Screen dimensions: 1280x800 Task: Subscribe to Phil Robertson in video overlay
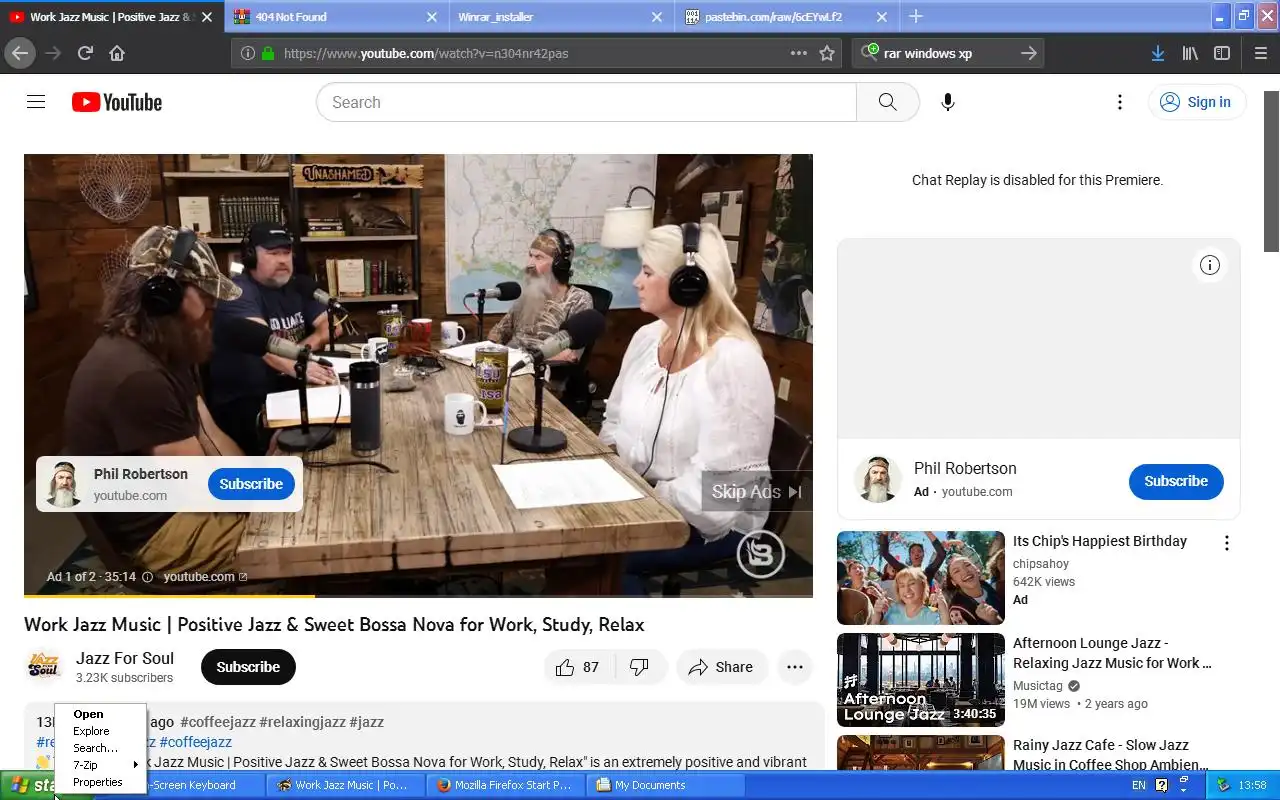[251, 484]
